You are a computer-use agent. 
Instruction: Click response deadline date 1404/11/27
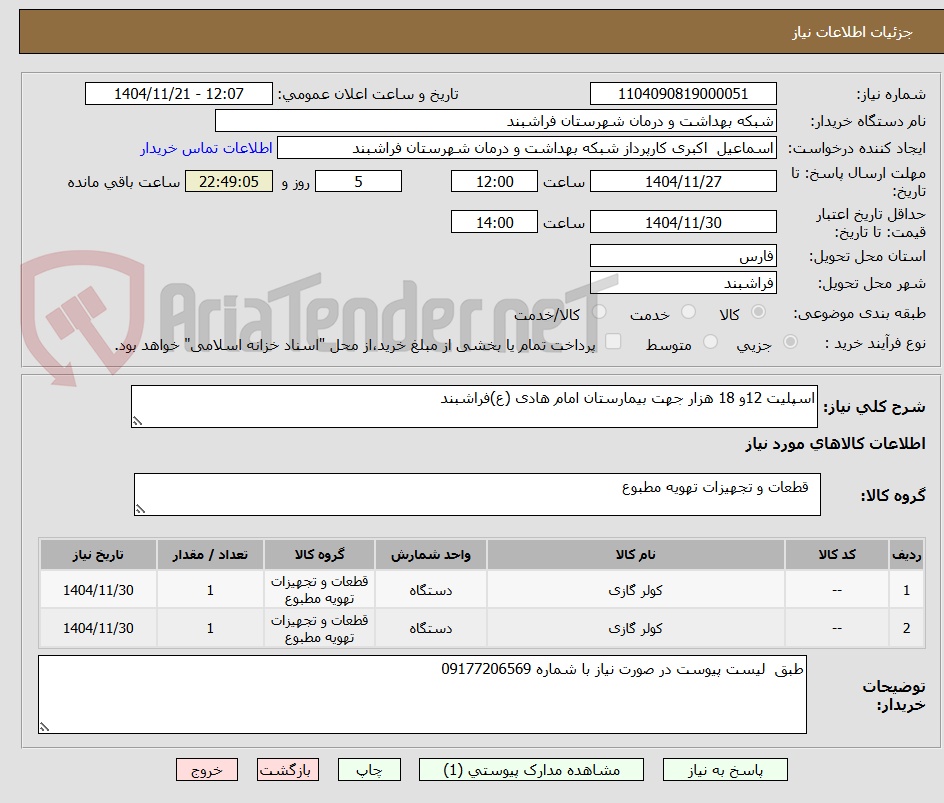coord(683,181)
